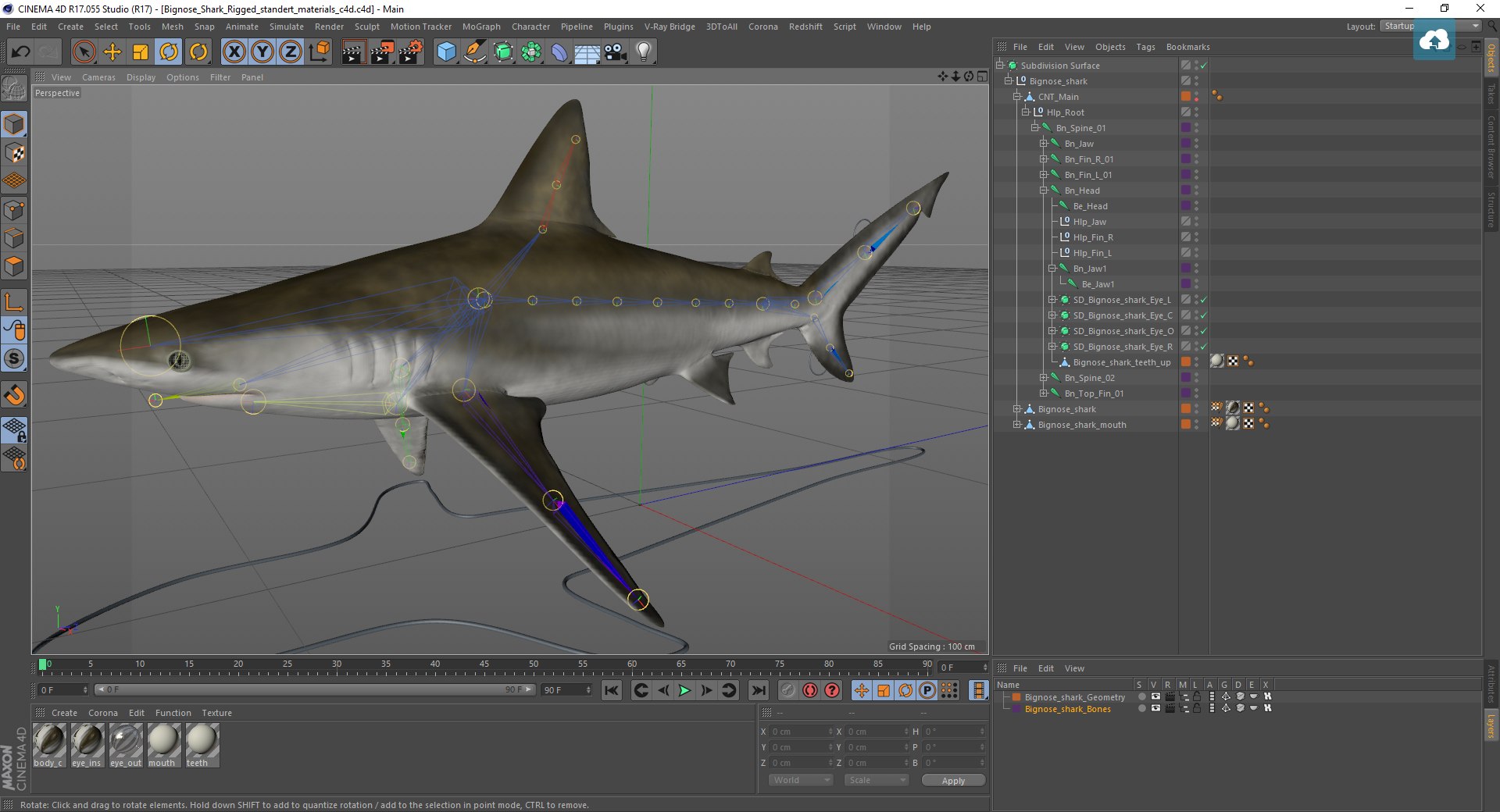Expand the Bn_Fin_R_01 tree node
This screenshot has width=1500, height=812.
pyautogui.click(x=1044, y=159)
